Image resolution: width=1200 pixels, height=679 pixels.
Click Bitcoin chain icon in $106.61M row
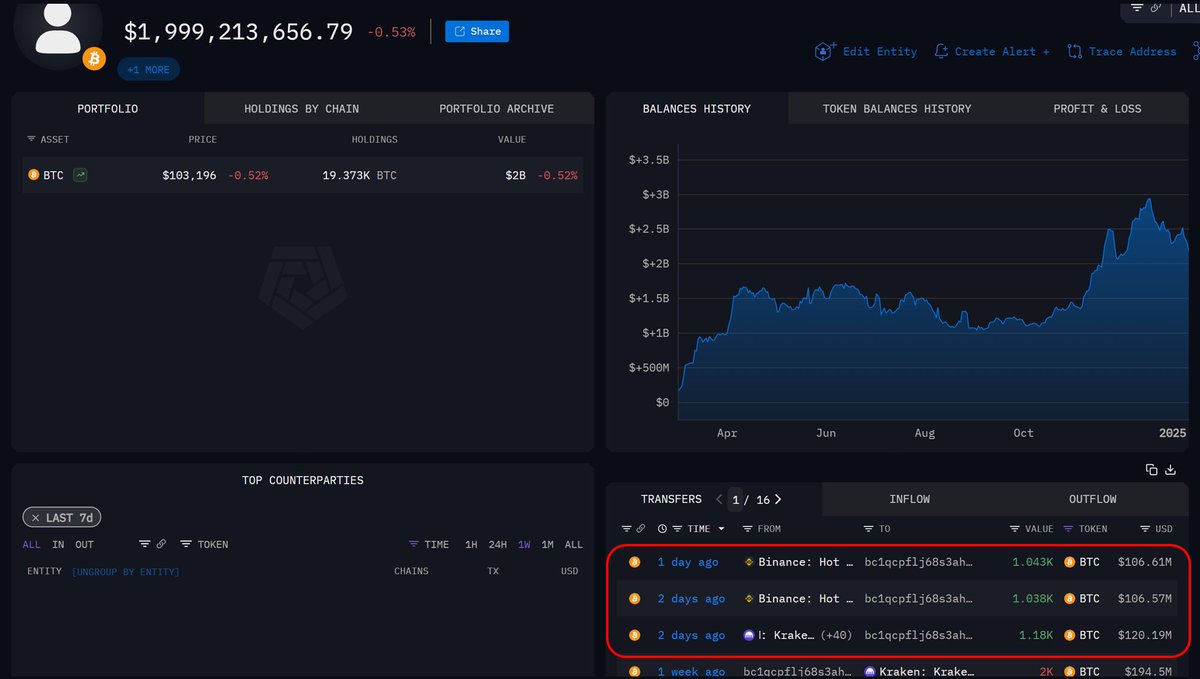633,562
